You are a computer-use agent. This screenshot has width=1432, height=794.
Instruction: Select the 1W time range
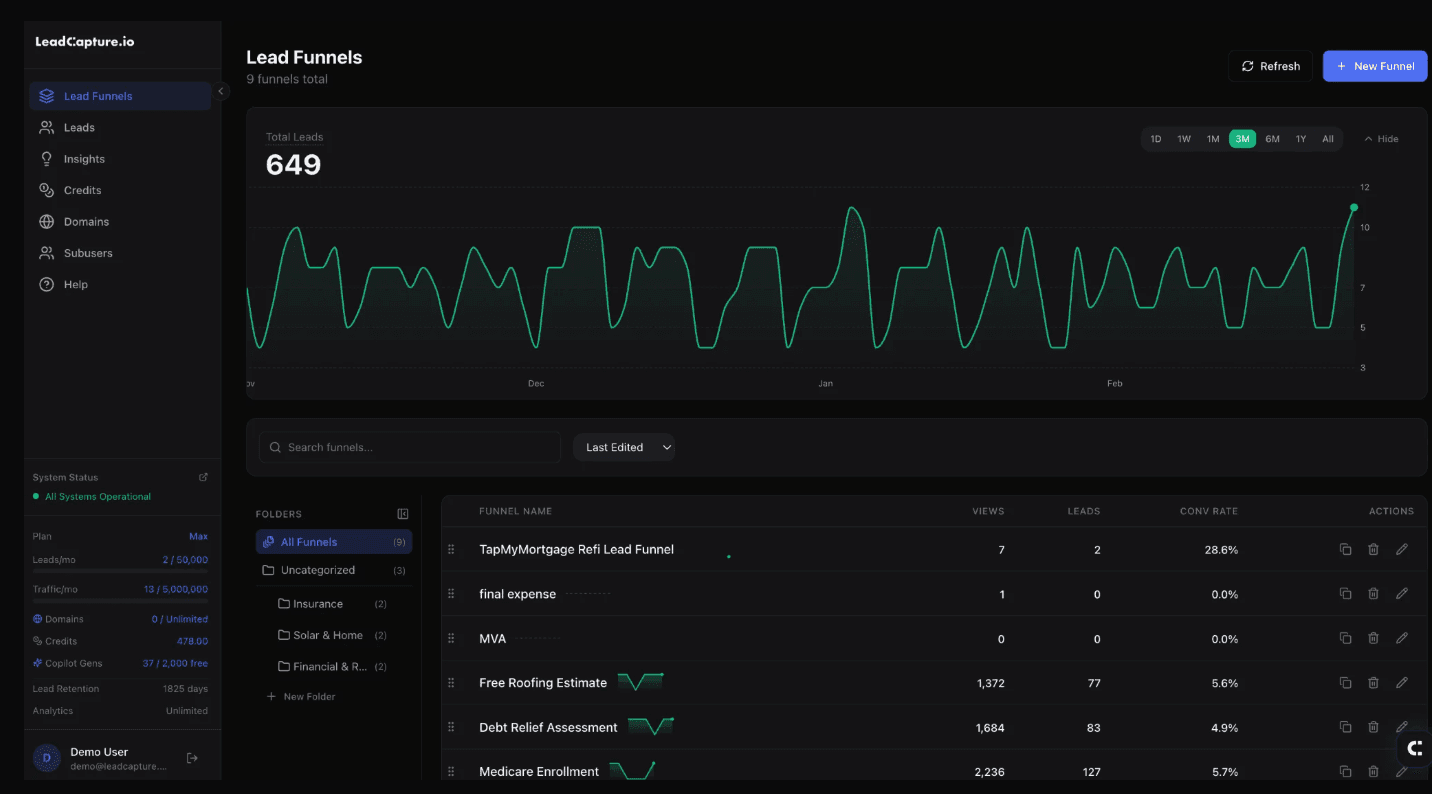tap(1184, 139)
